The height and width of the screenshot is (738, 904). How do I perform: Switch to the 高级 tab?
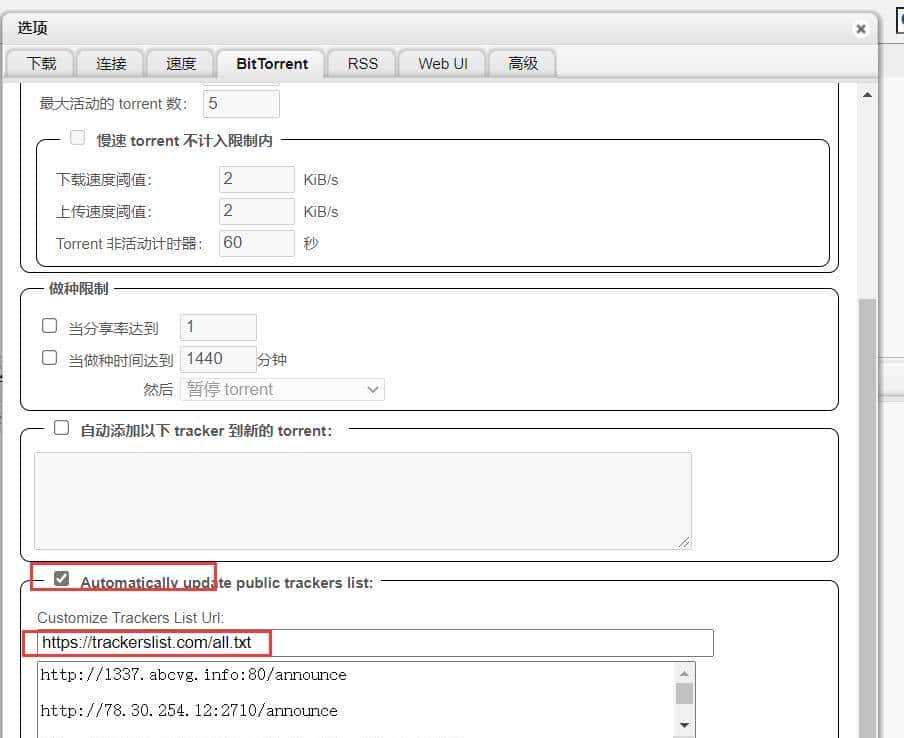523,63
